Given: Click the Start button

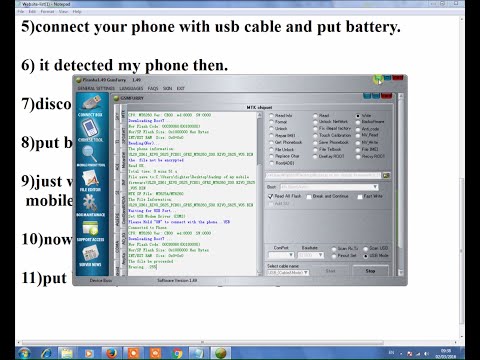Looking at the screenshot, I should pyautogui.click(x=330, y=271).
